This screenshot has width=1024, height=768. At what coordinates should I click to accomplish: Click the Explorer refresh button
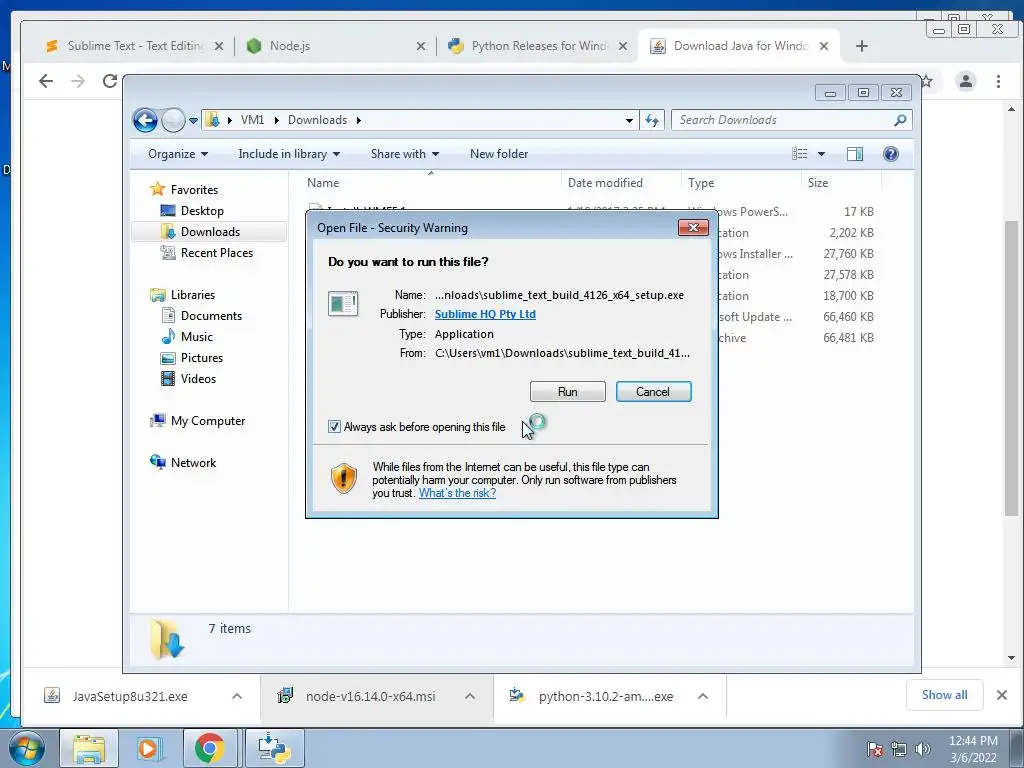point(652,120)
